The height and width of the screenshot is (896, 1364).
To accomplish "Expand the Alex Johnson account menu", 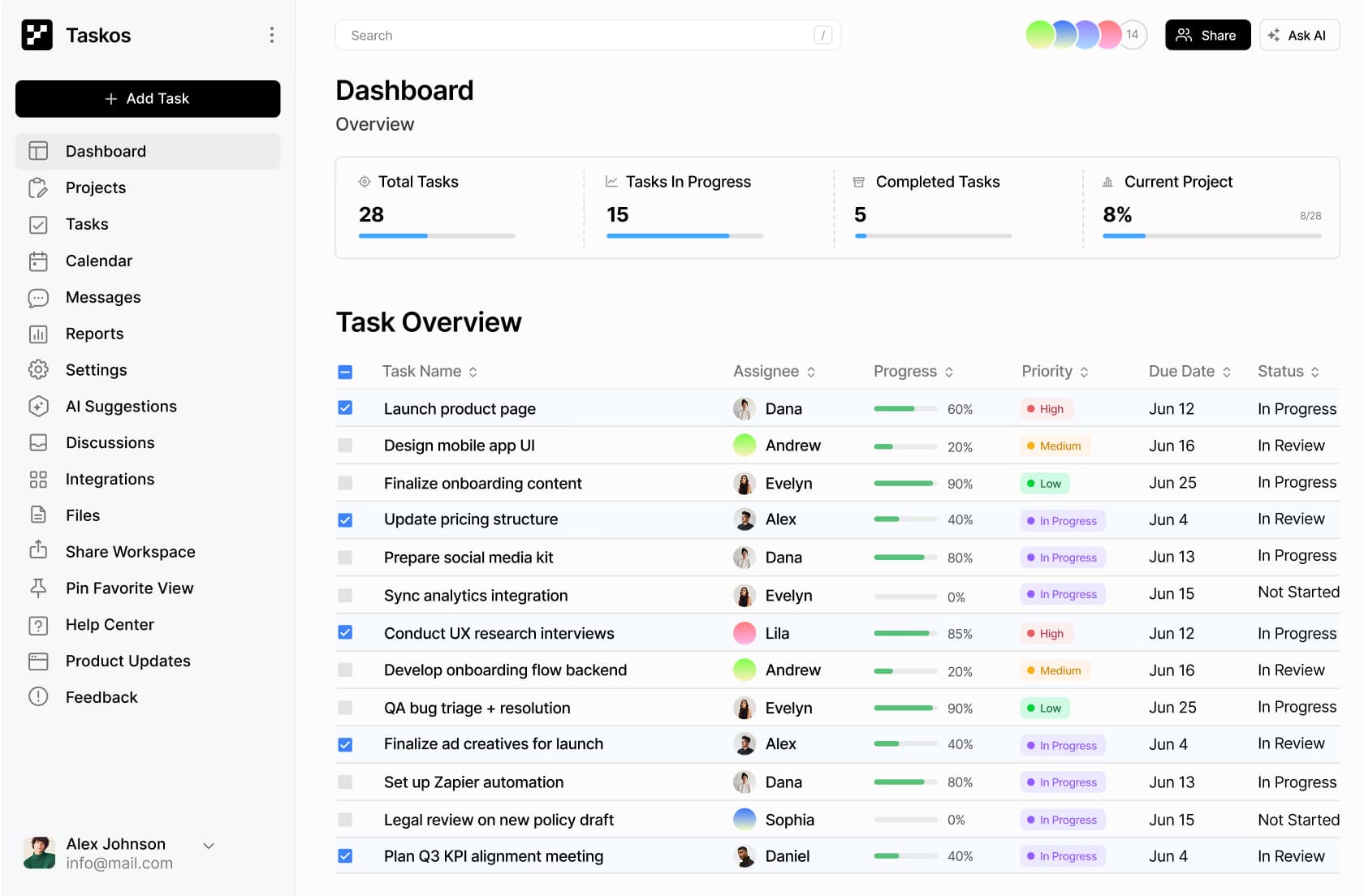I will [x=208, y=845].
